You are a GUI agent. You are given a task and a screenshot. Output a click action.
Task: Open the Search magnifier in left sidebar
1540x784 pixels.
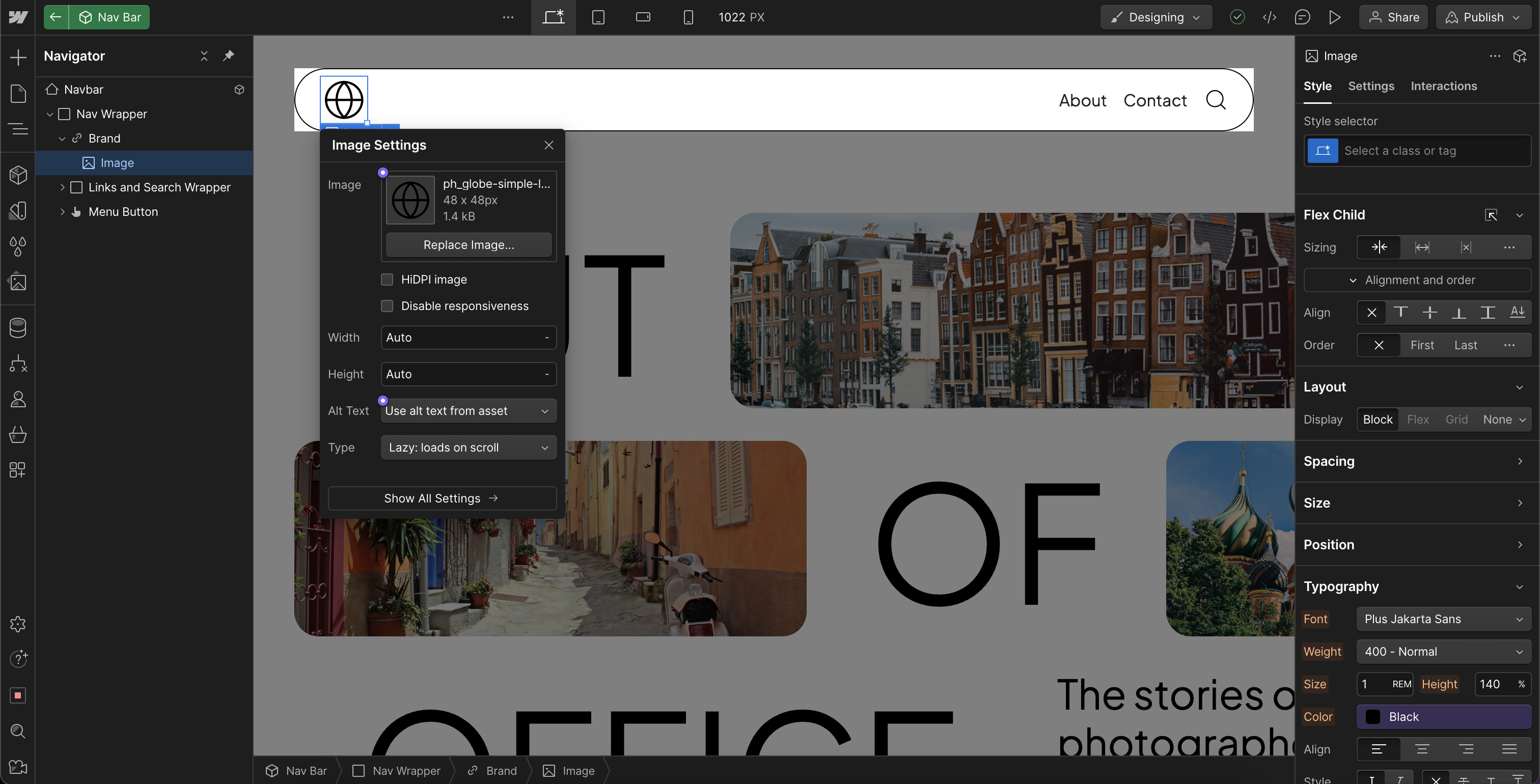coord(18,731)
